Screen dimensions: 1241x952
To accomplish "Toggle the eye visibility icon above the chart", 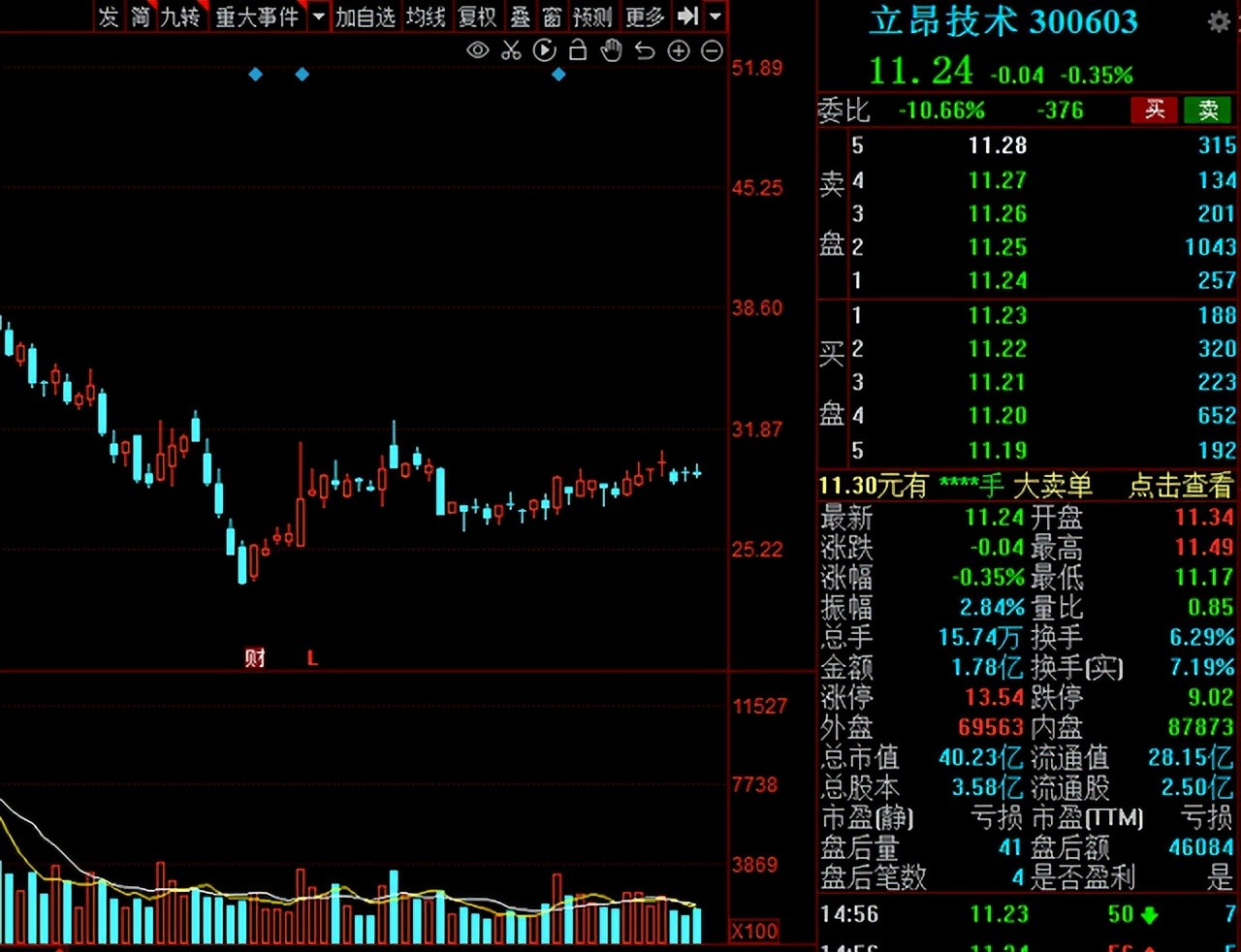I will tap(477, 50).
